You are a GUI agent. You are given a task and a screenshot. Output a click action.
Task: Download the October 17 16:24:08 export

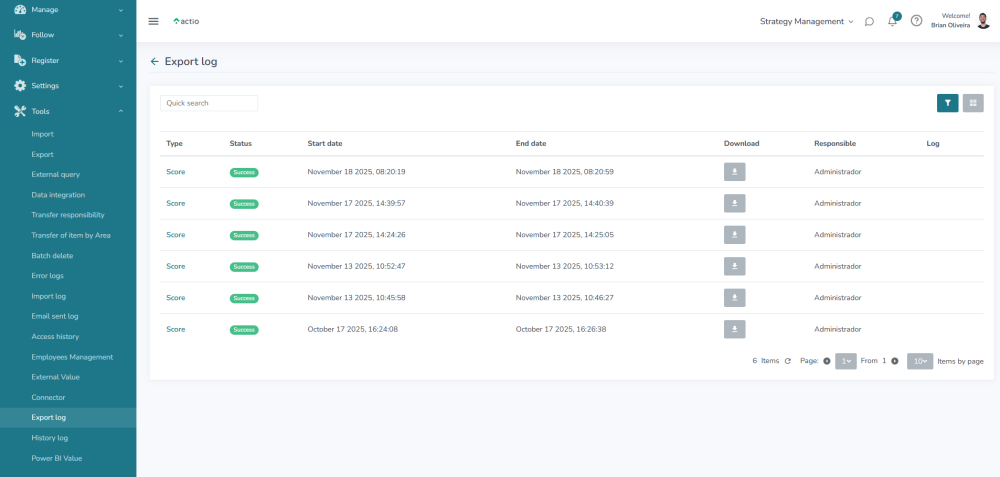pos(735,329)
